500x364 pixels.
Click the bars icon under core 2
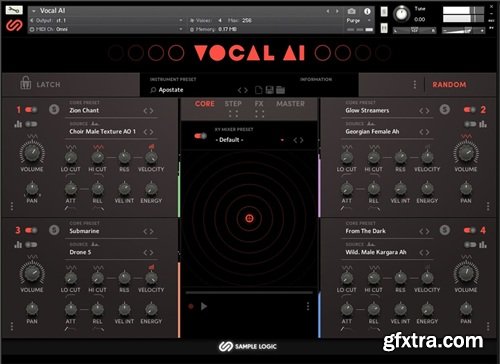[483, 124]
